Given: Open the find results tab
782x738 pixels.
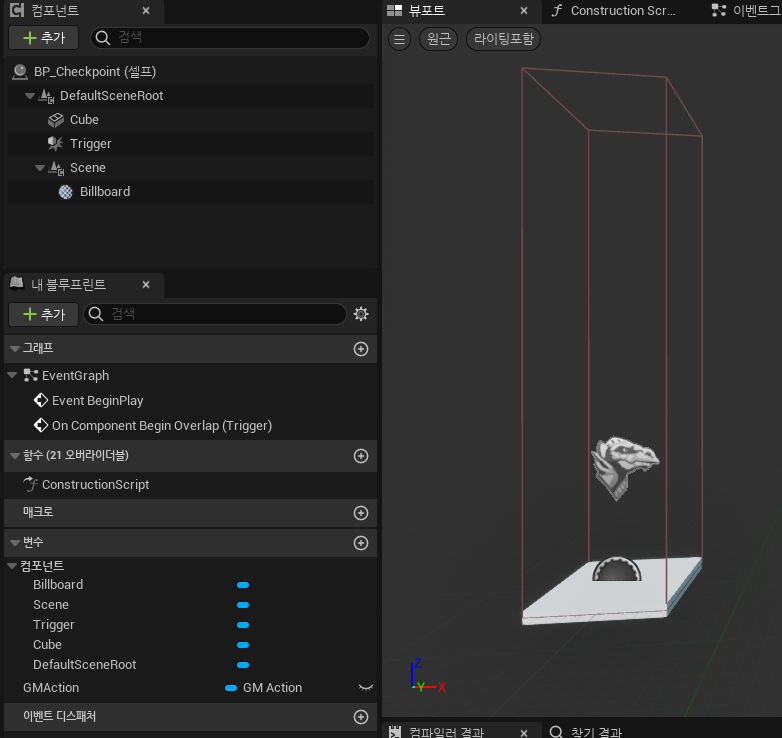Looking at the screenshot, I should (587, 732).
